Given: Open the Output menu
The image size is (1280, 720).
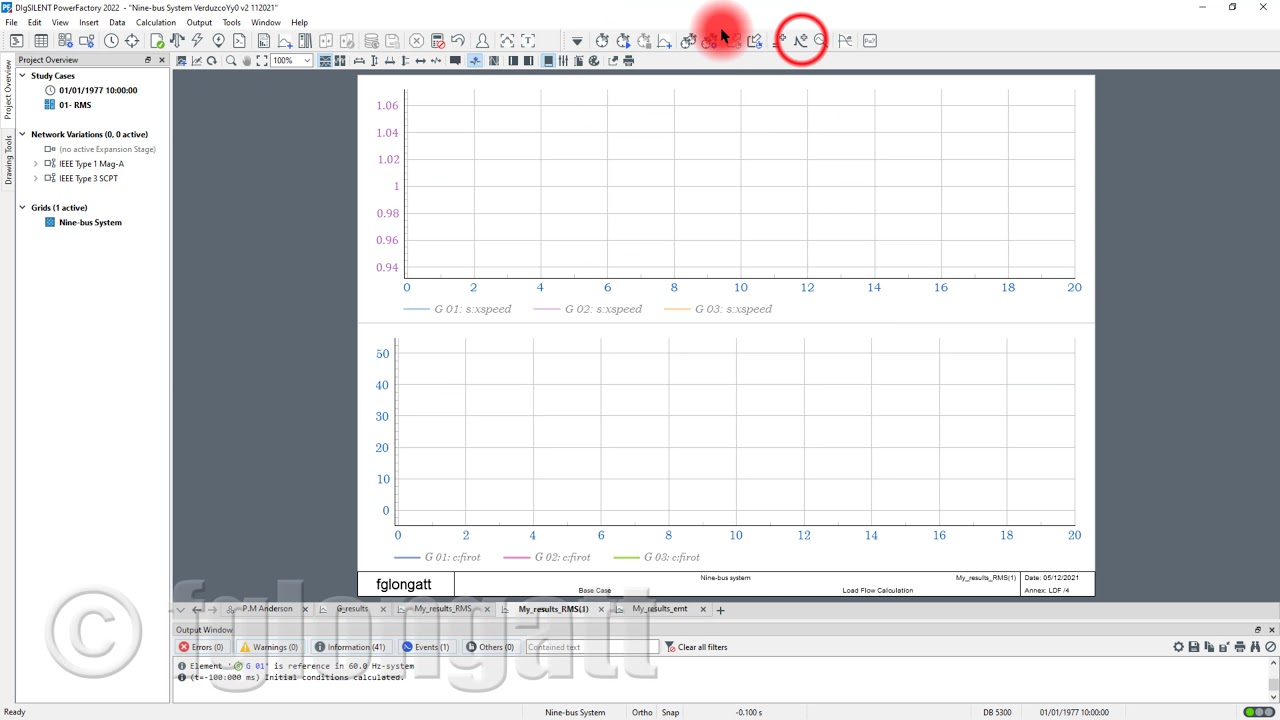Looking at the screenshot, I should (x=199, y=22).
